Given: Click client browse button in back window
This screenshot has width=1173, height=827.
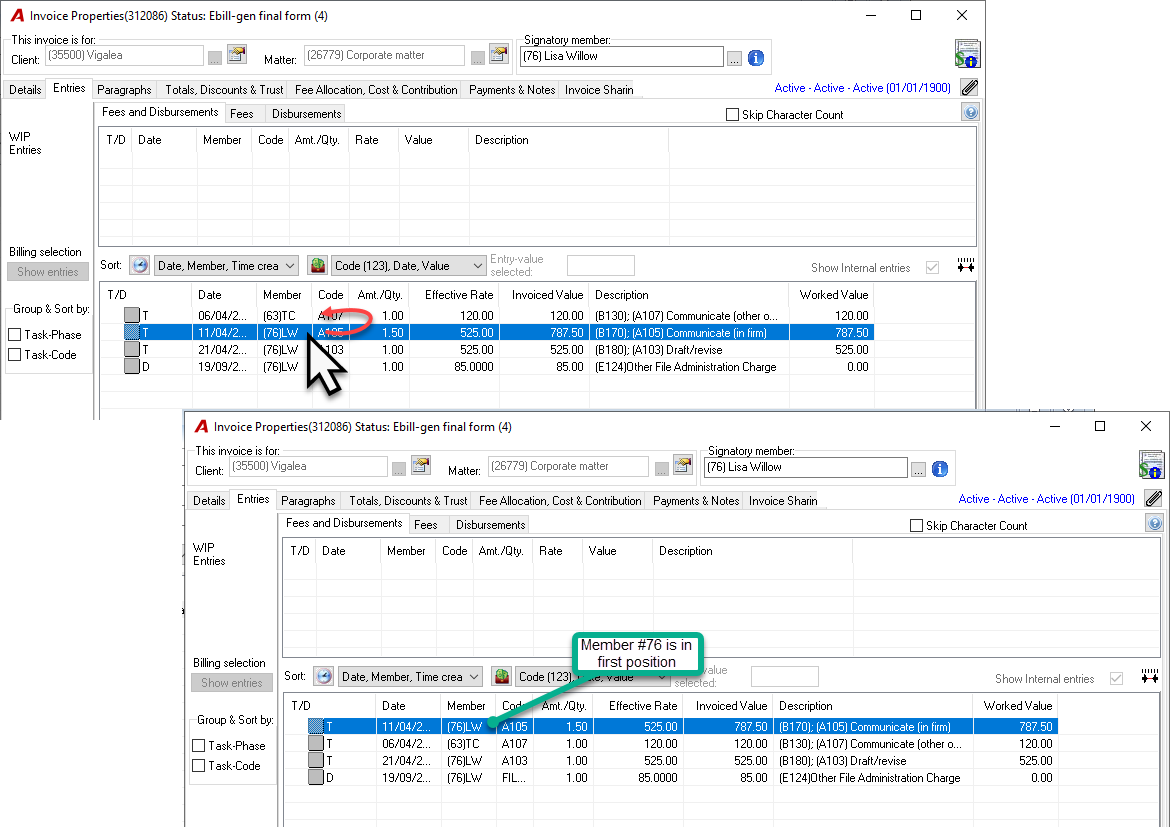Looking at the screenshot, I should (215, 58).
